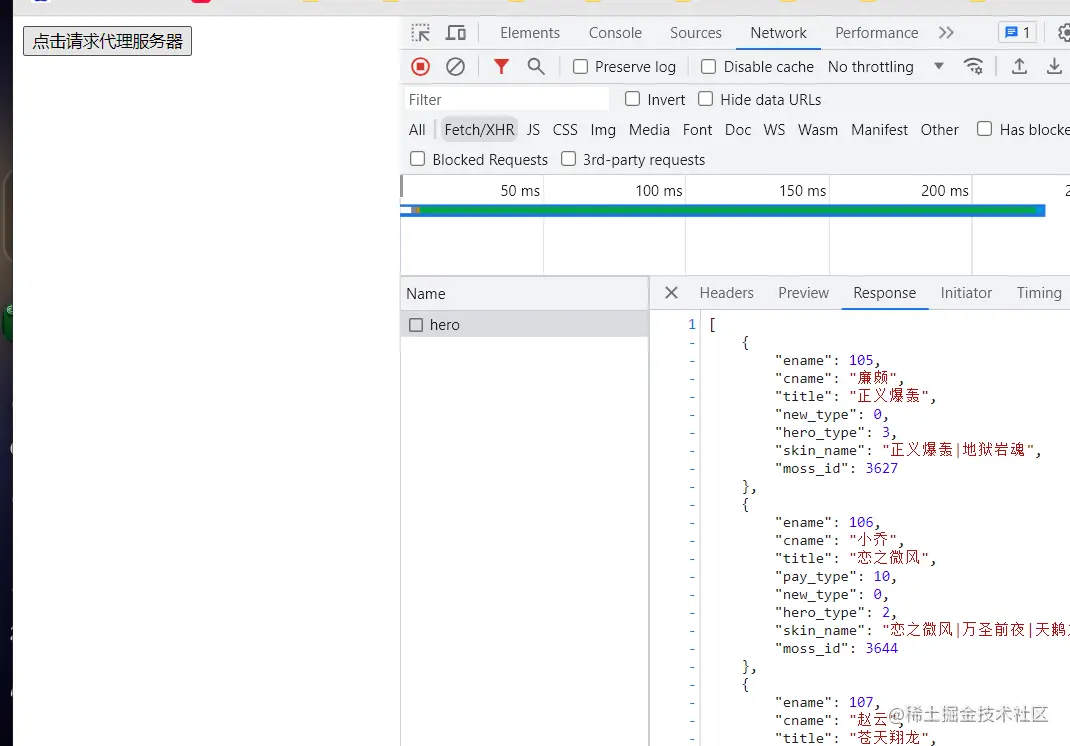The width and height of the screenshot is (1070, 746).
Task: Filter requests by Font
Action: (x=697, y=130)
